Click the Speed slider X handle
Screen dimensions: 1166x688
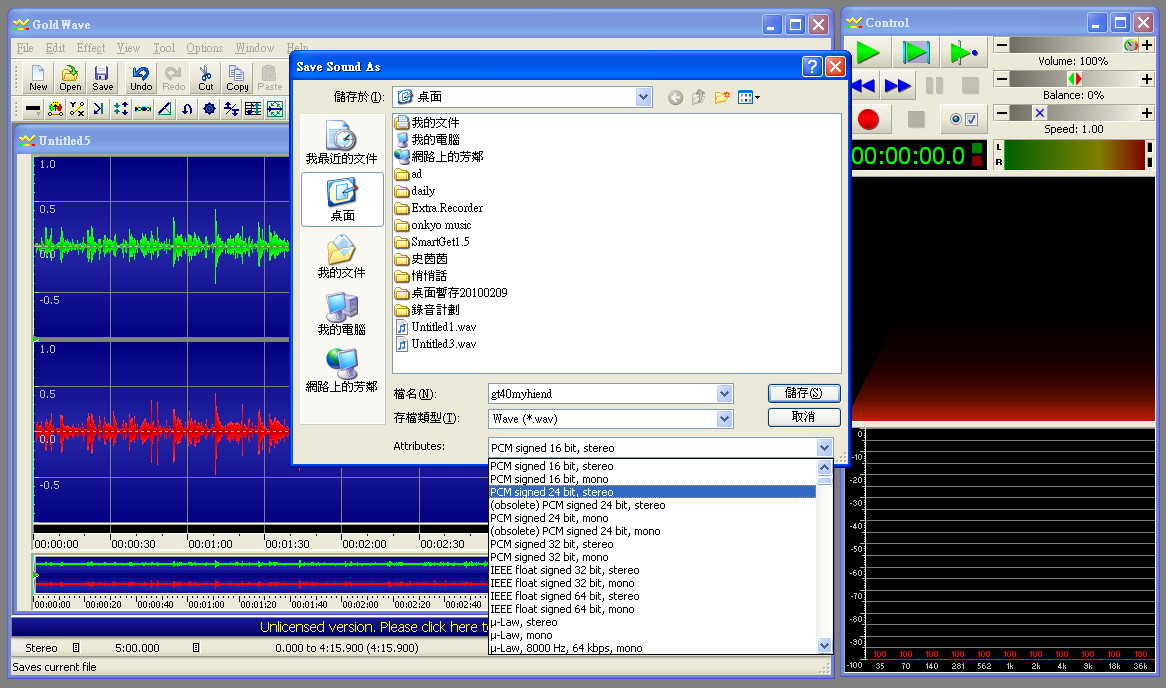tap(1040, 113)
